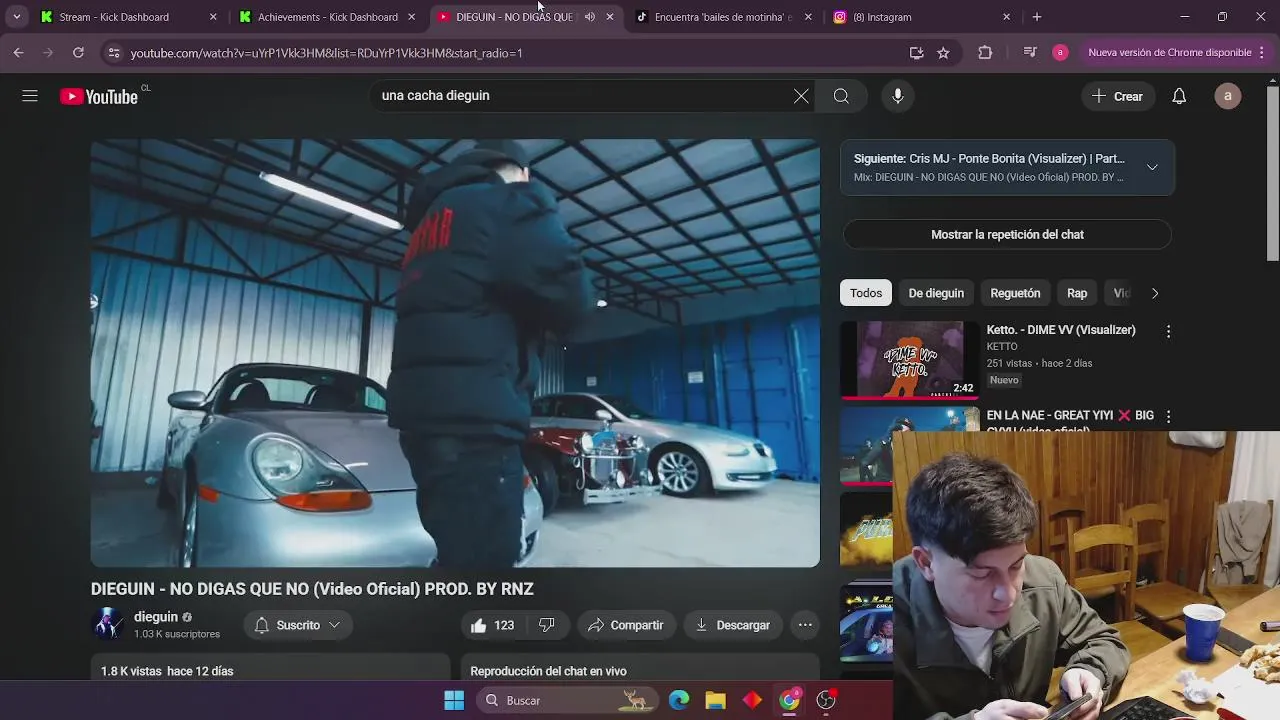Bookmark this page with star
Viewport: 1280px width, 720px height.
[x=943, y=52]
